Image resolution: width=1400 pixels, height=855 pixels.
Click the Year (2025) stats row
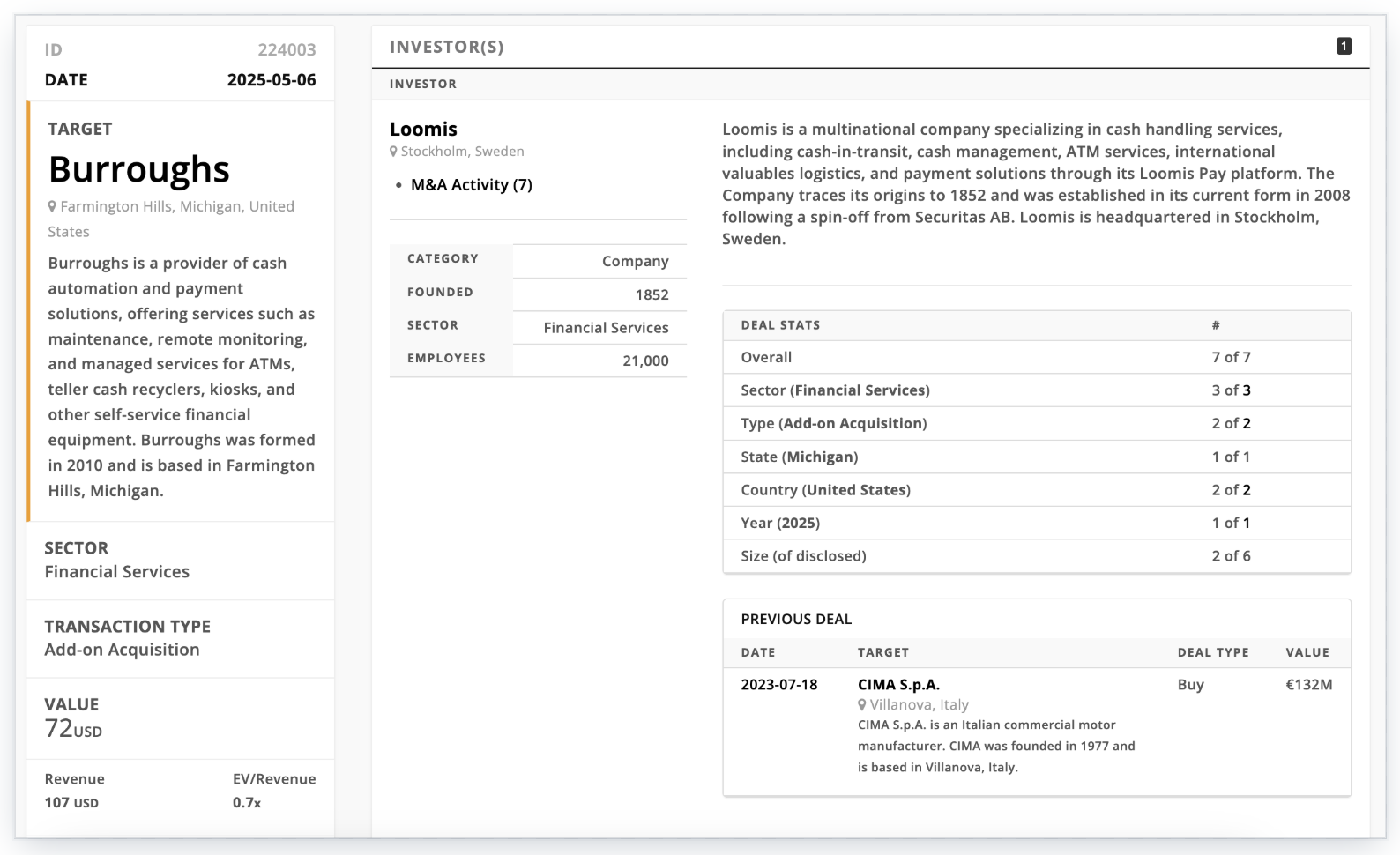pyautogui.click(x=1037, y=523)
